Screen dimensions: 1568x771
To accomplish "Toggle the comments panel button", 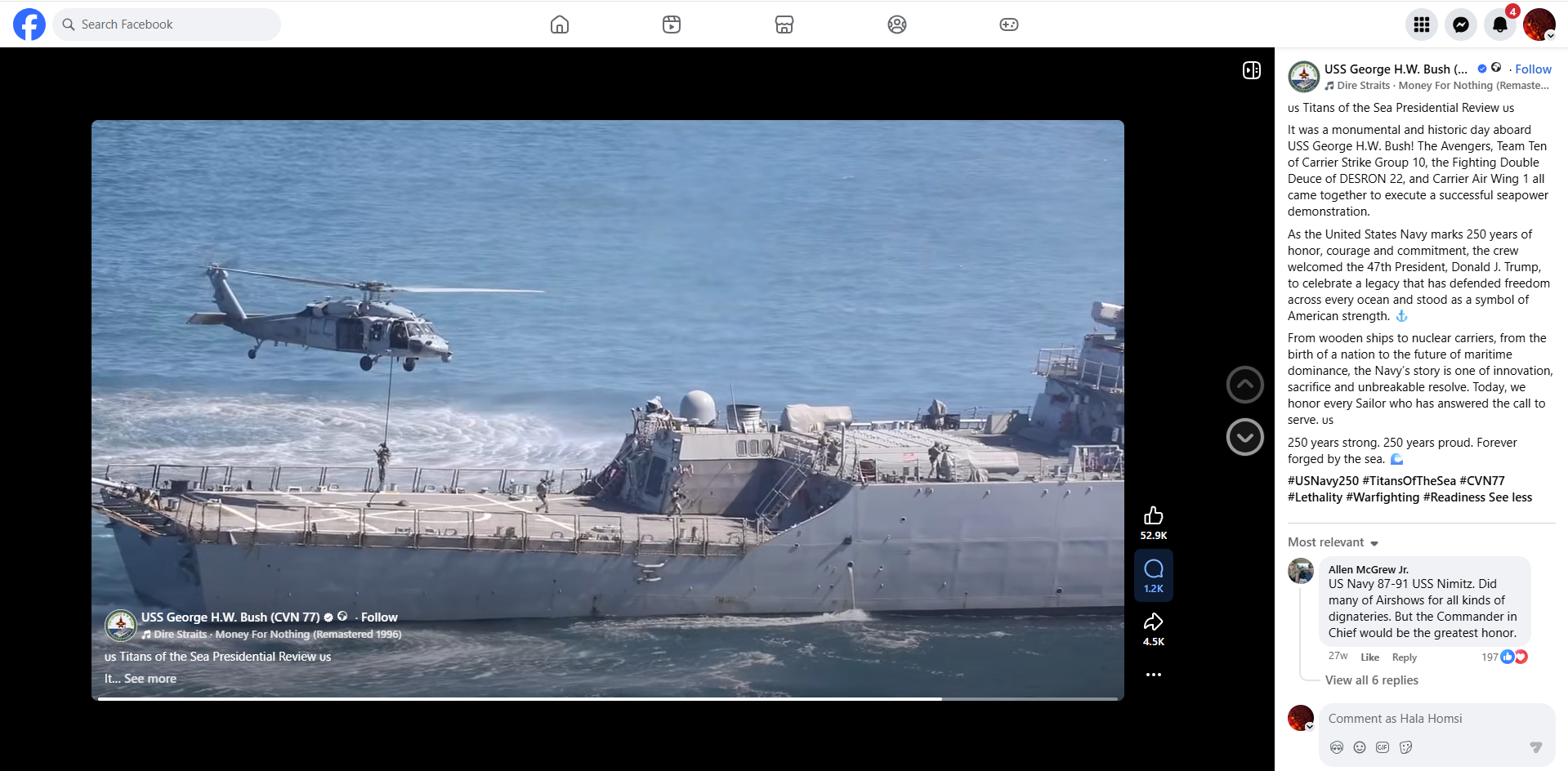I will (x=1153, y=576).
